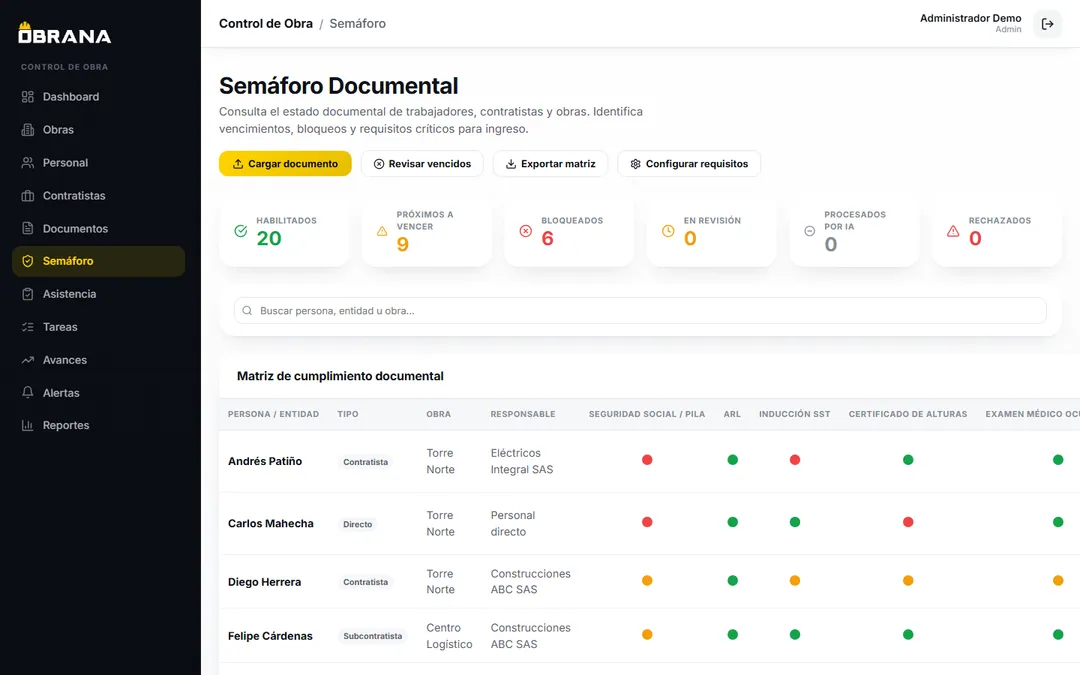The height and width of the screenshot is (675, 1080).
Task: Click the Alertas bell icon
Action: click(28, 393)
